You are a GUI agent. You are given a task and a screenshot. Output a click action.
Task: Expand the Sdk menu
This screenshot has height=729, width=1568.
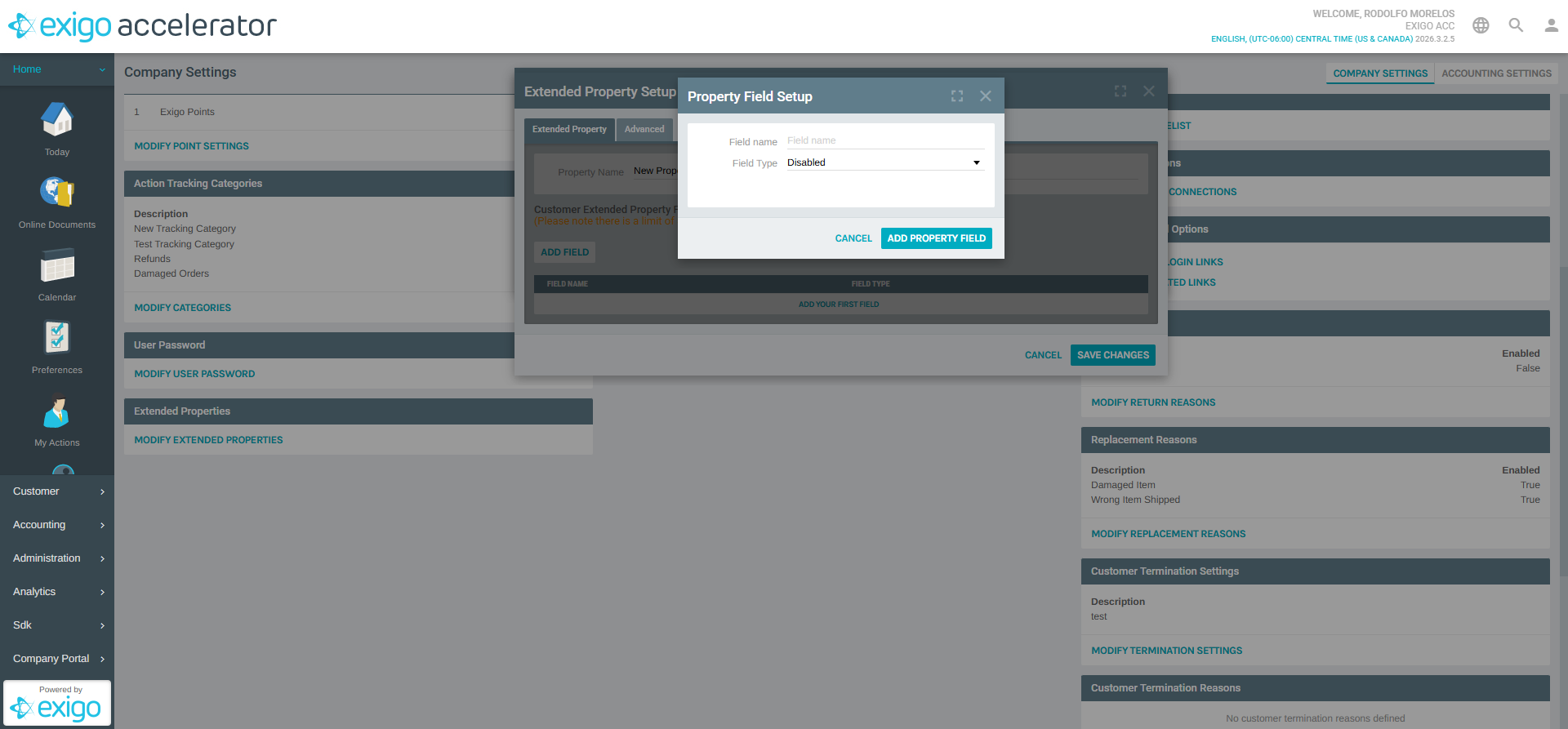tap(57, 625)
